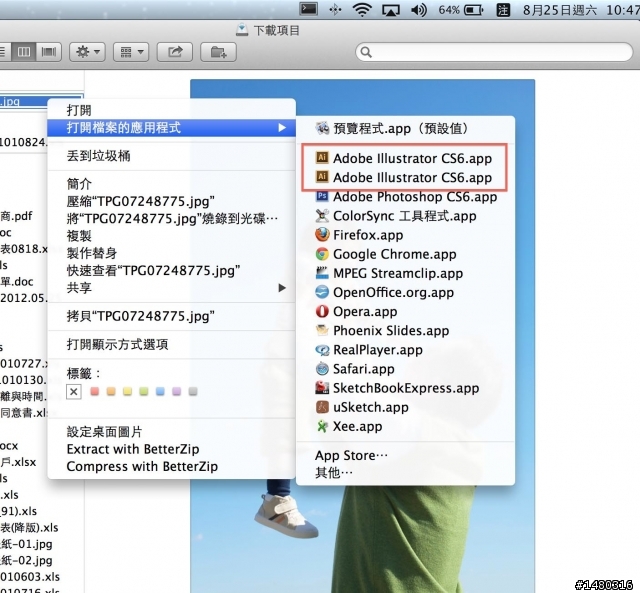Apply the orange label color
The image size is (640, 593).
point(111,392)
